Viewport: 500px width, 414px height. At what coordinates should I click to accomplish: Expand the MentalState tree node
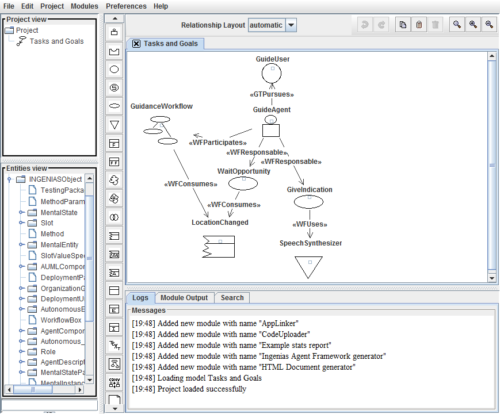click(21, 212)
